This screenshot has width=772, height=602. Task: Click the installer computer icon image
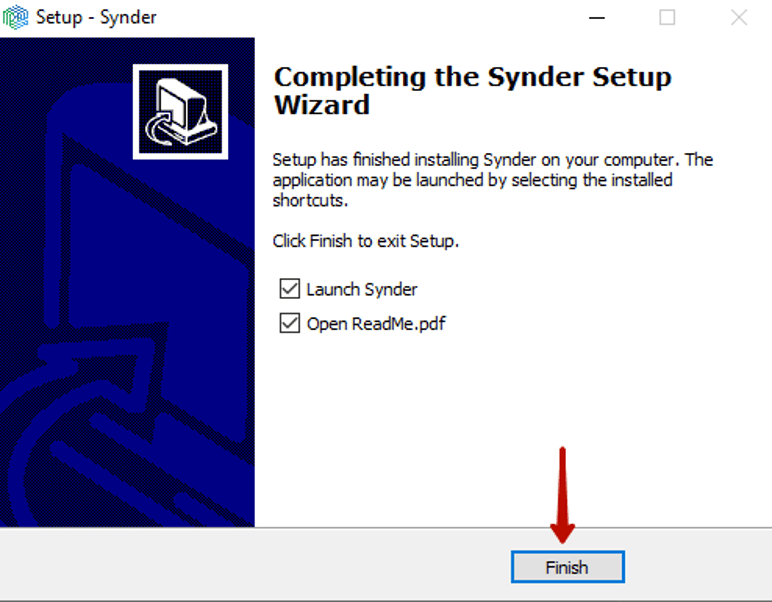click(x=180, y=112)
